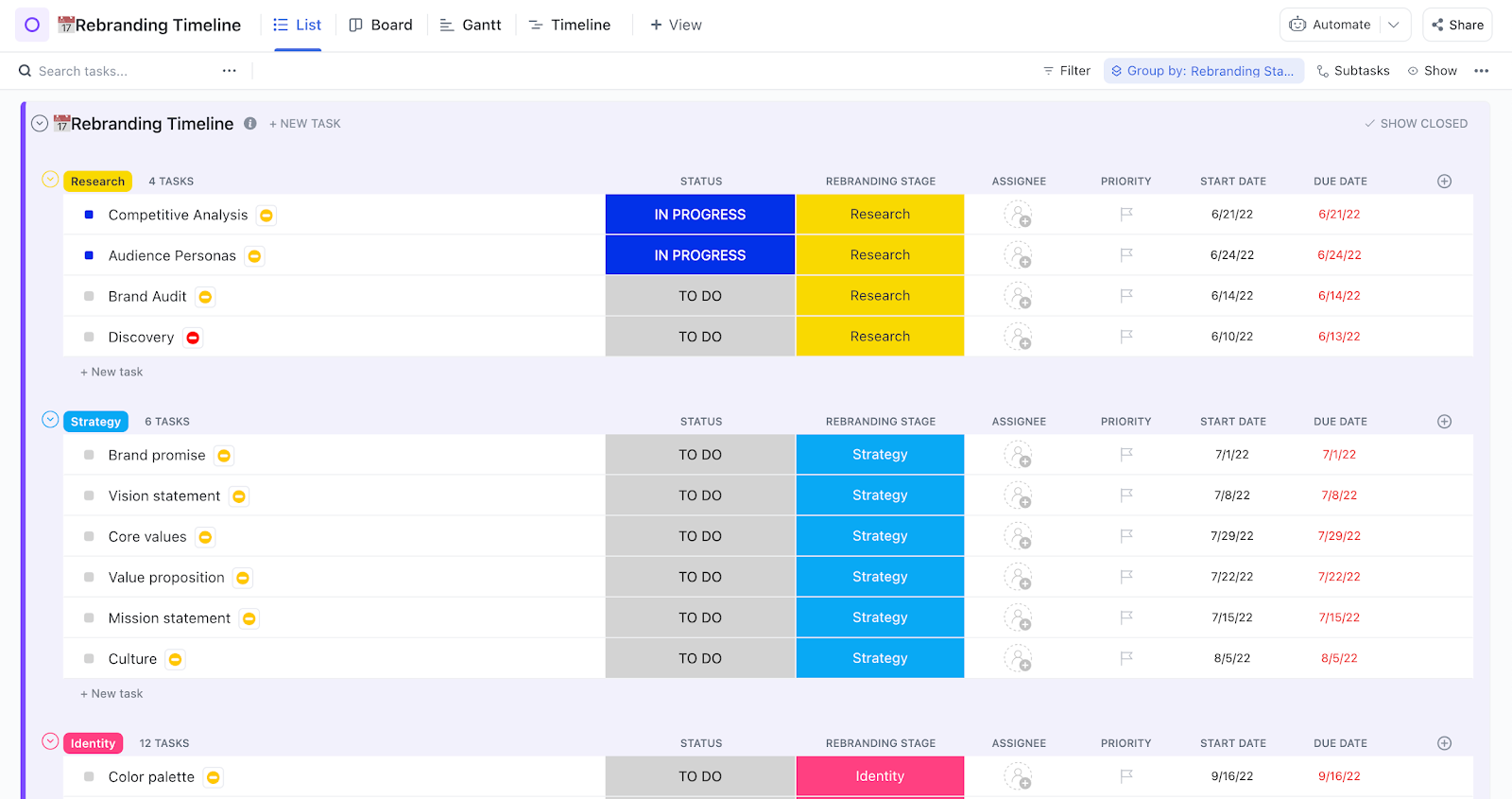The image size is (1512, 799).
Task: Click the info icon beside Rebranding Timeline heading
Action: 250,123
